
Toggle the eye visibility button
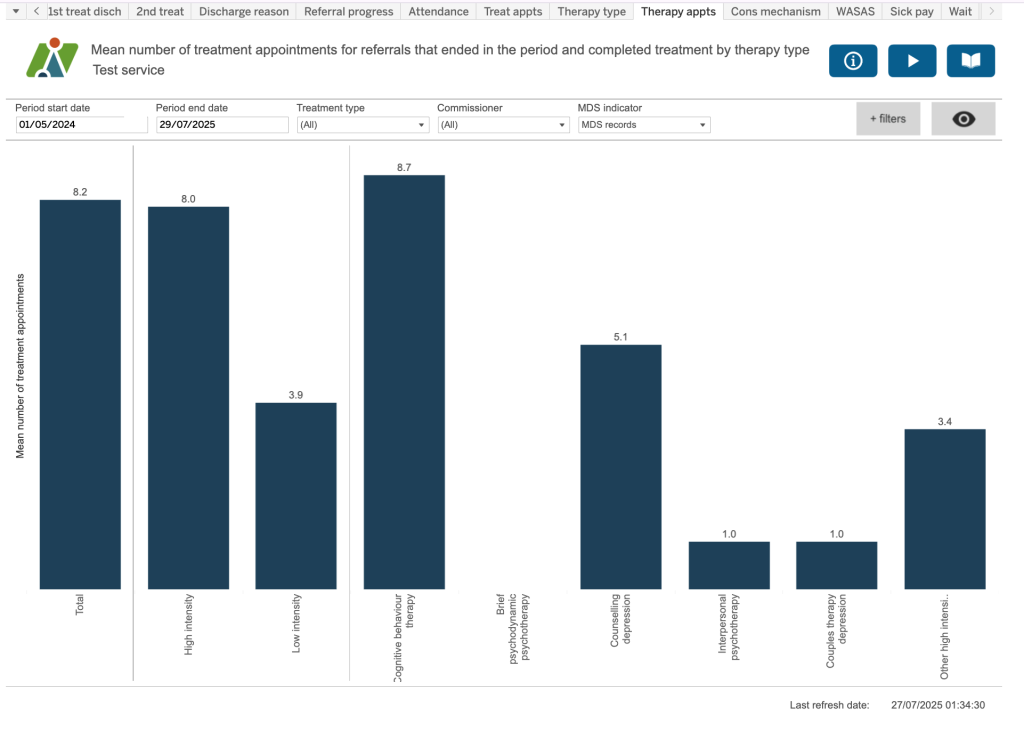coord(963,119)
